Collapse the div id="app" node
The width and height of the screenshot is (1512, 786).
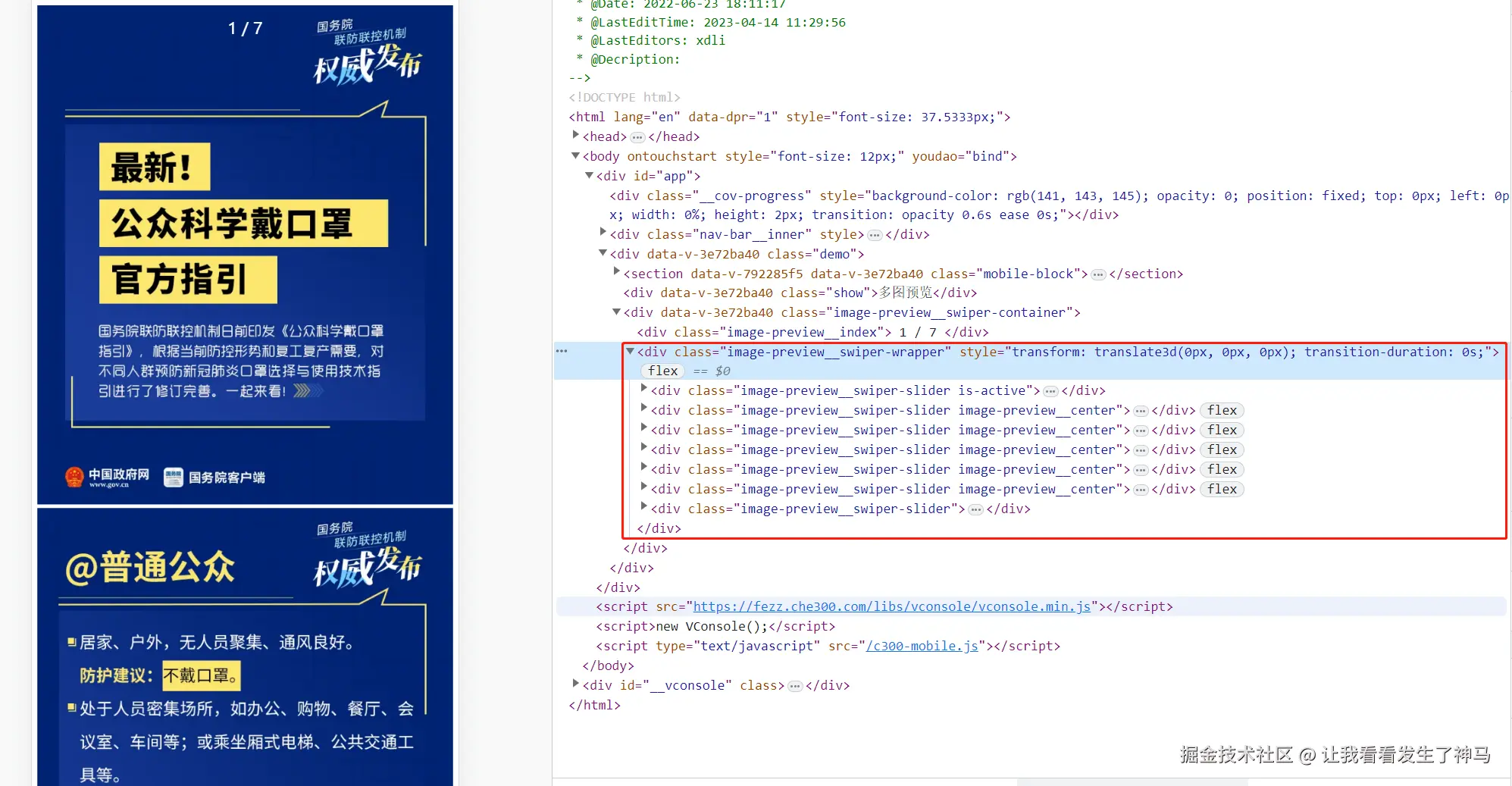click(590, 175)
